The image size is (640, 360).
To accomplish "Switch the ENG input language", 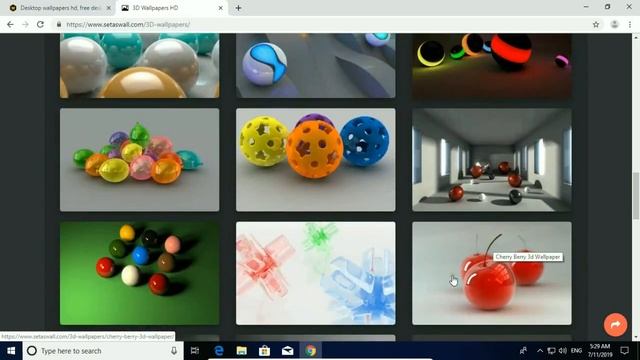I will point(576,351).
